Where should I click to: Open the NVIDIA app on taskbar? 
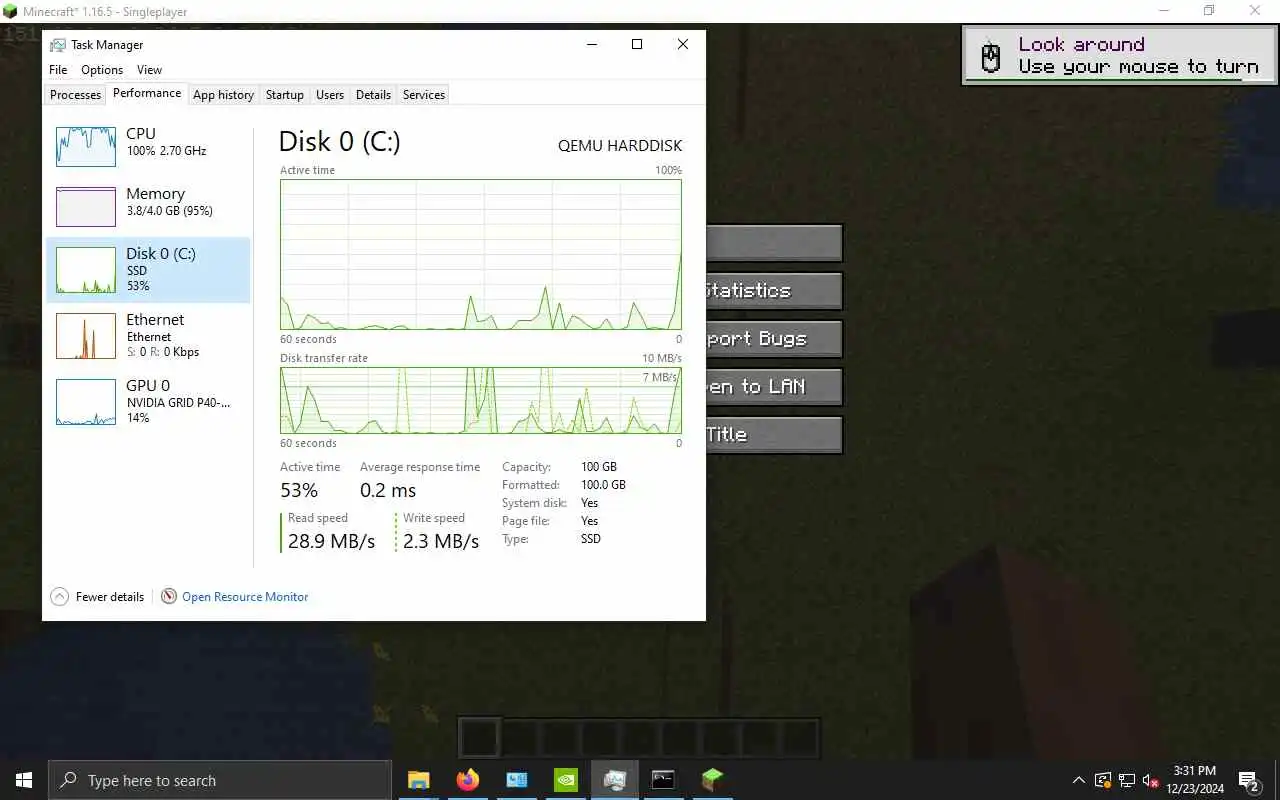[565, 780]
